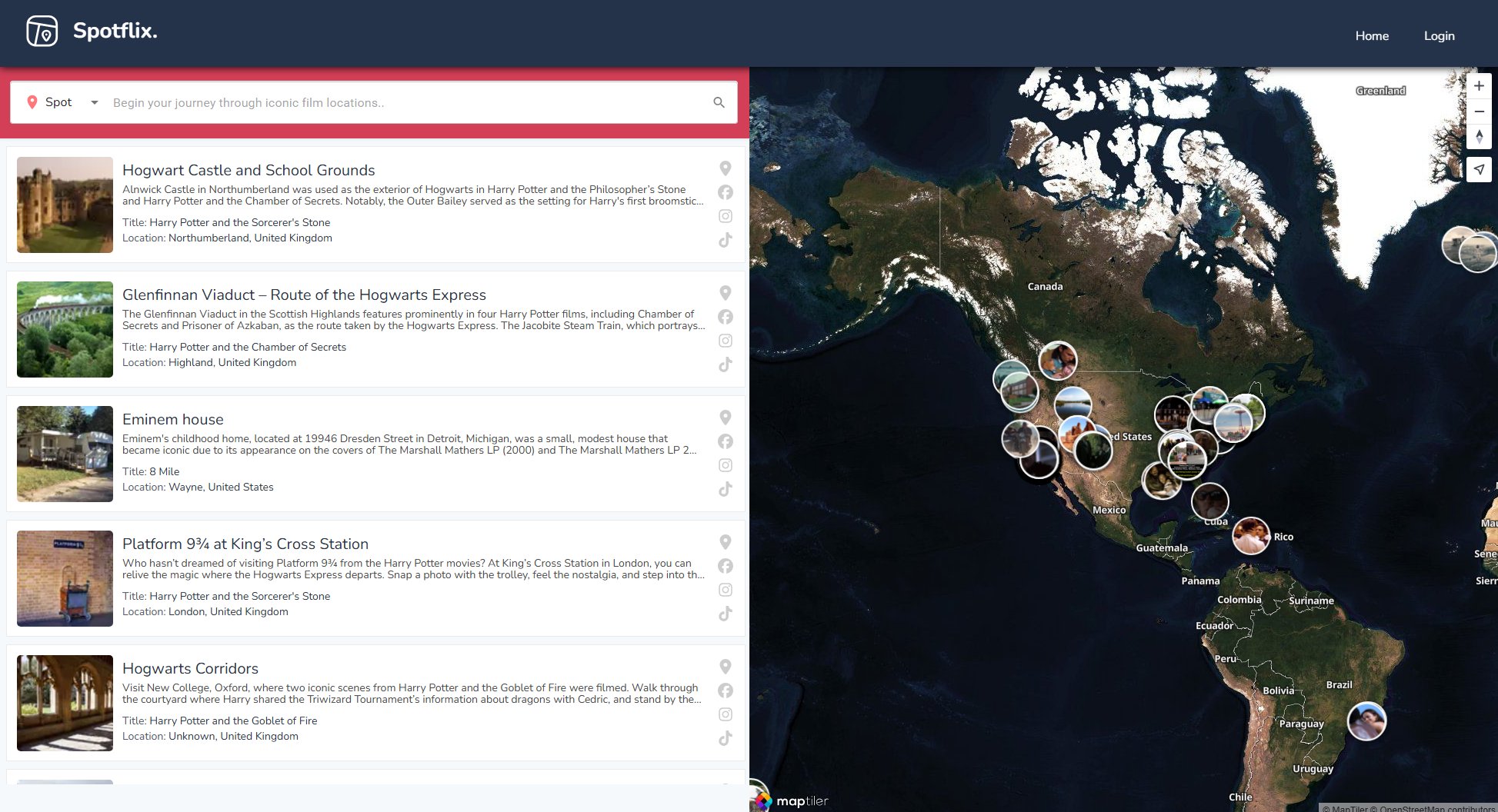Click the Platform 9¾ thumbnail image
This screenshot has width=1498, height=812.
65,578
